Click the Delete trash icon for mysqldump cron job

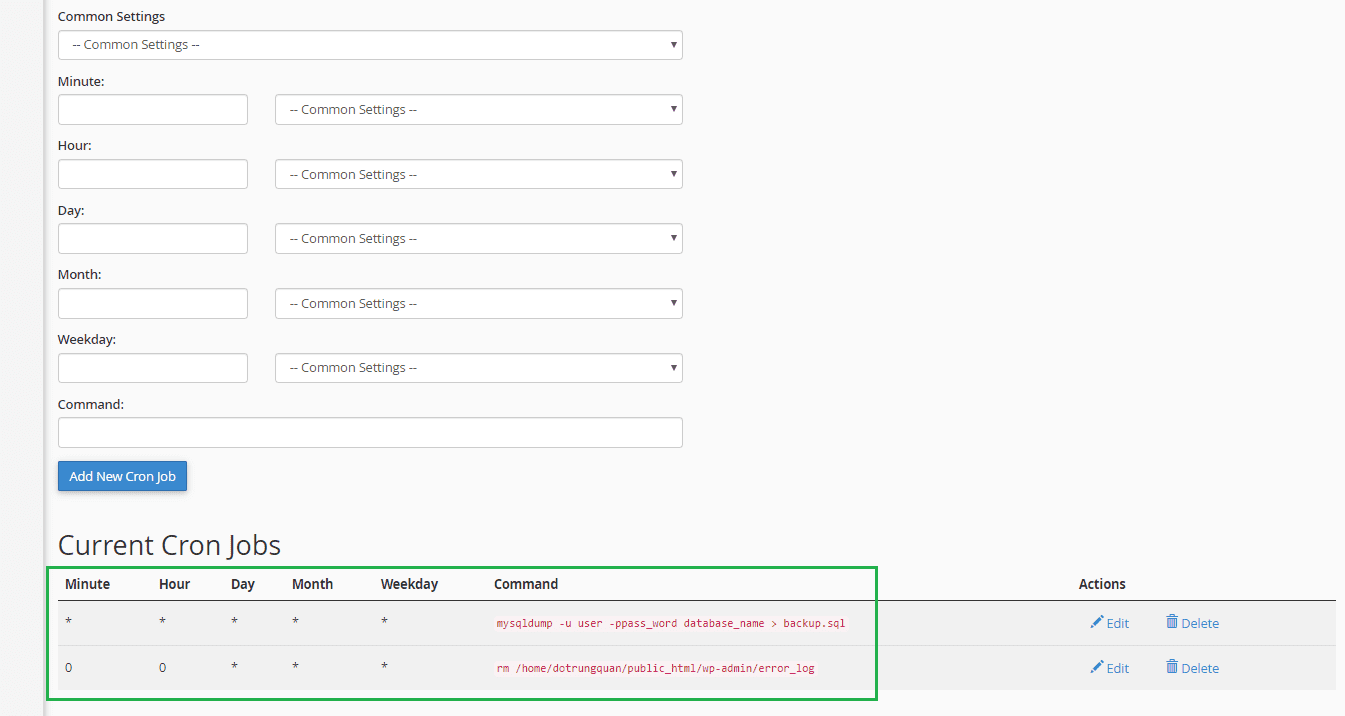1172,622
